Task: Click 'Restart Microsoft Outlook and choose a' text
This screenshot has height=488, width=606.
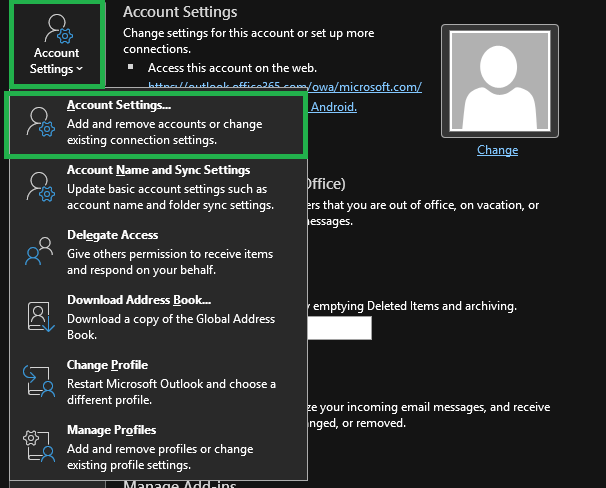Action: [172, 384]
